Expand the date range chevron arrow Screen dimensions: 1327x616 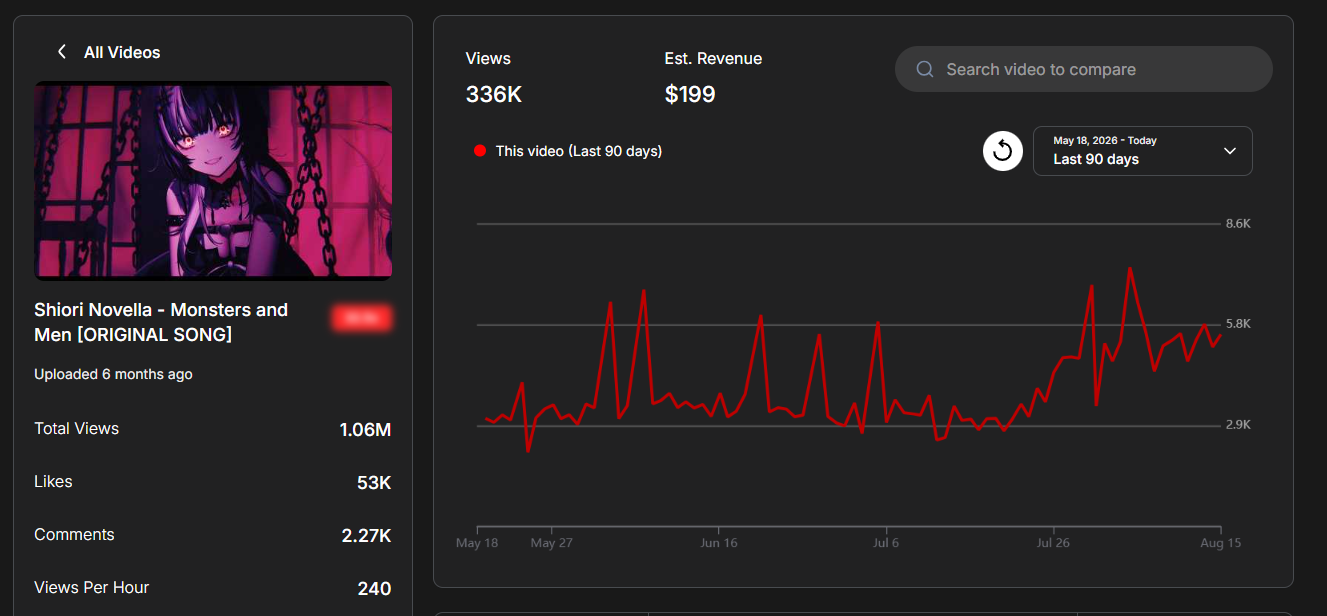pyautogui.click(x=1230, y=151)
